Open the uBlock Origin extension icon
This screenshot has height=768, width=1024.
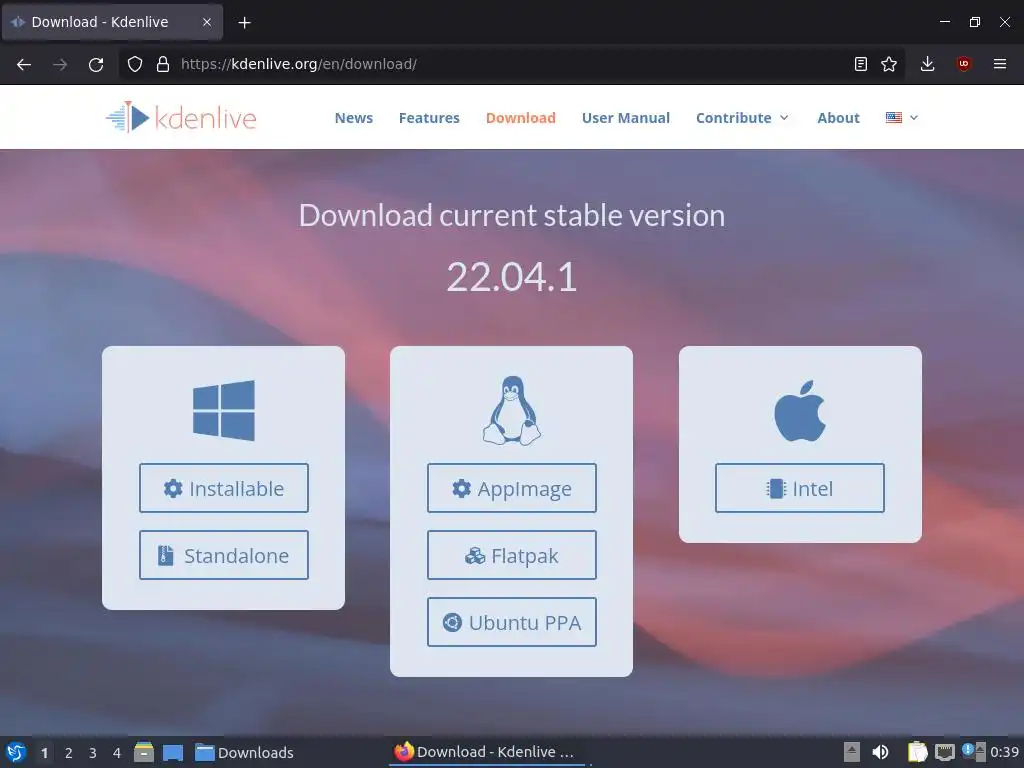click(x=964, y=64)
